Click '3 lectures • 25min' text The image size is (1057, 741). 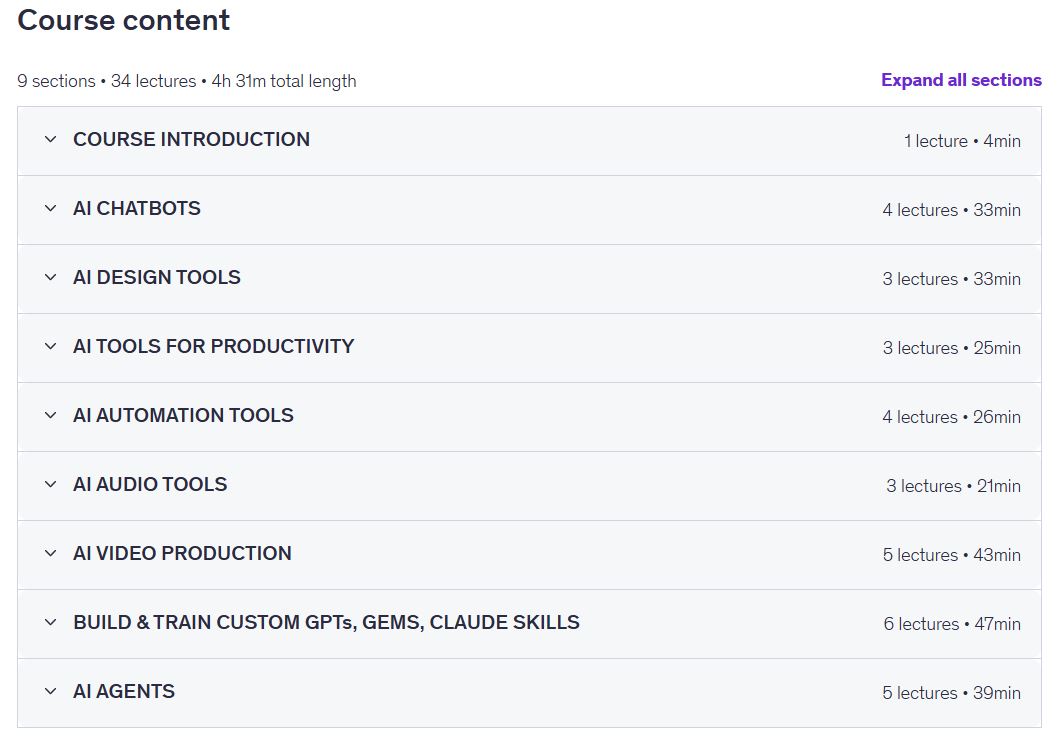click(951, 348)
